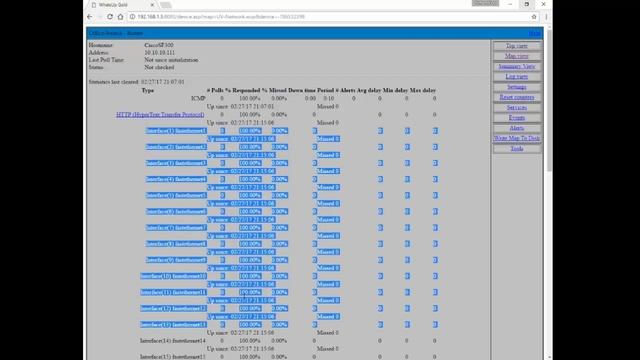Go back to the previous browser page
The height and width of the screenshot is (360, 640).
(90, 17)
